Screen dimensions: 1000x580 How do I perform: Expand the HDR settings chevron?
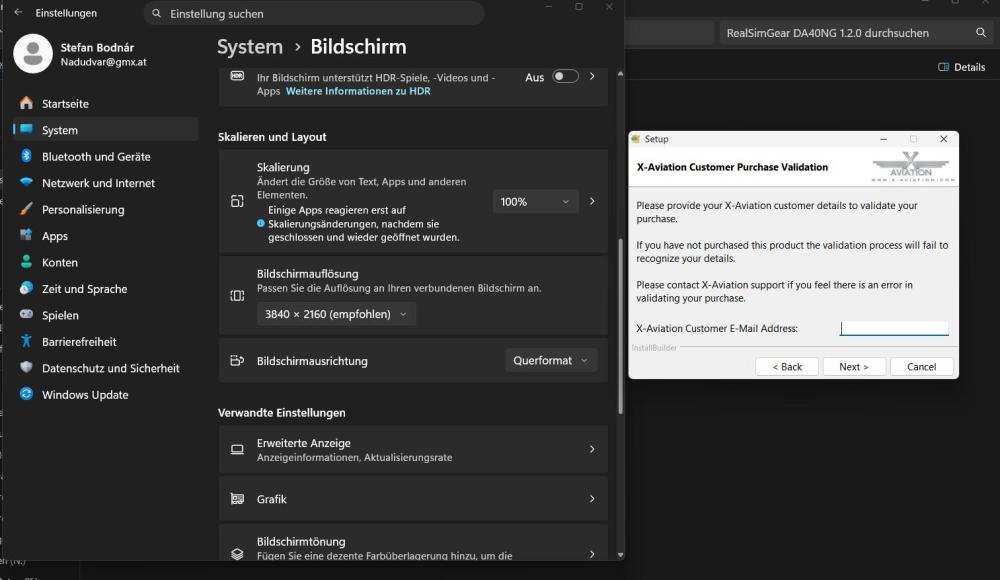point(592,77)
